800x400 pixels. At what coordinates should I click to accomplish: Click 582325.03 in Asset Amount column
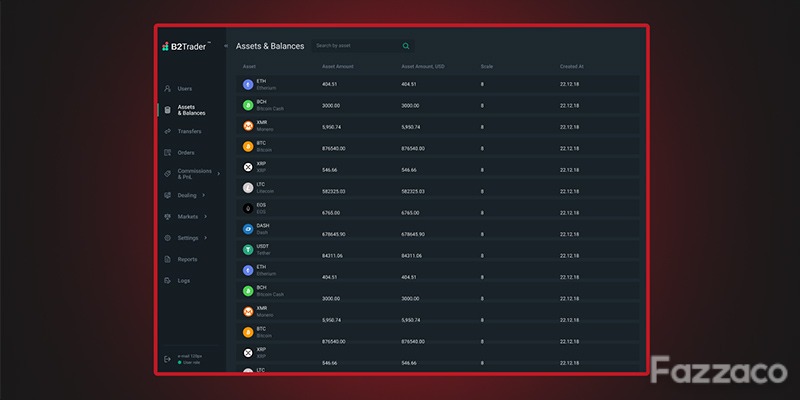click(x=333, y=192)
